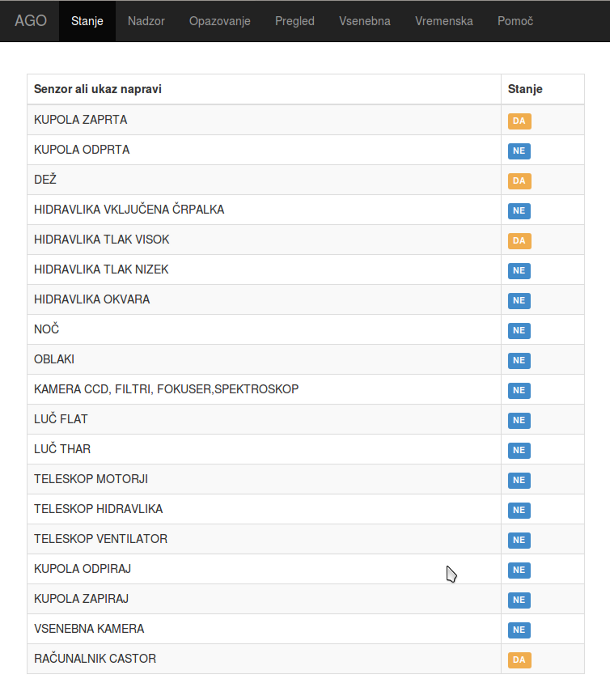610x683 pixels.
Task: Click the Stanje column header
Action: [x=525, y=89]
